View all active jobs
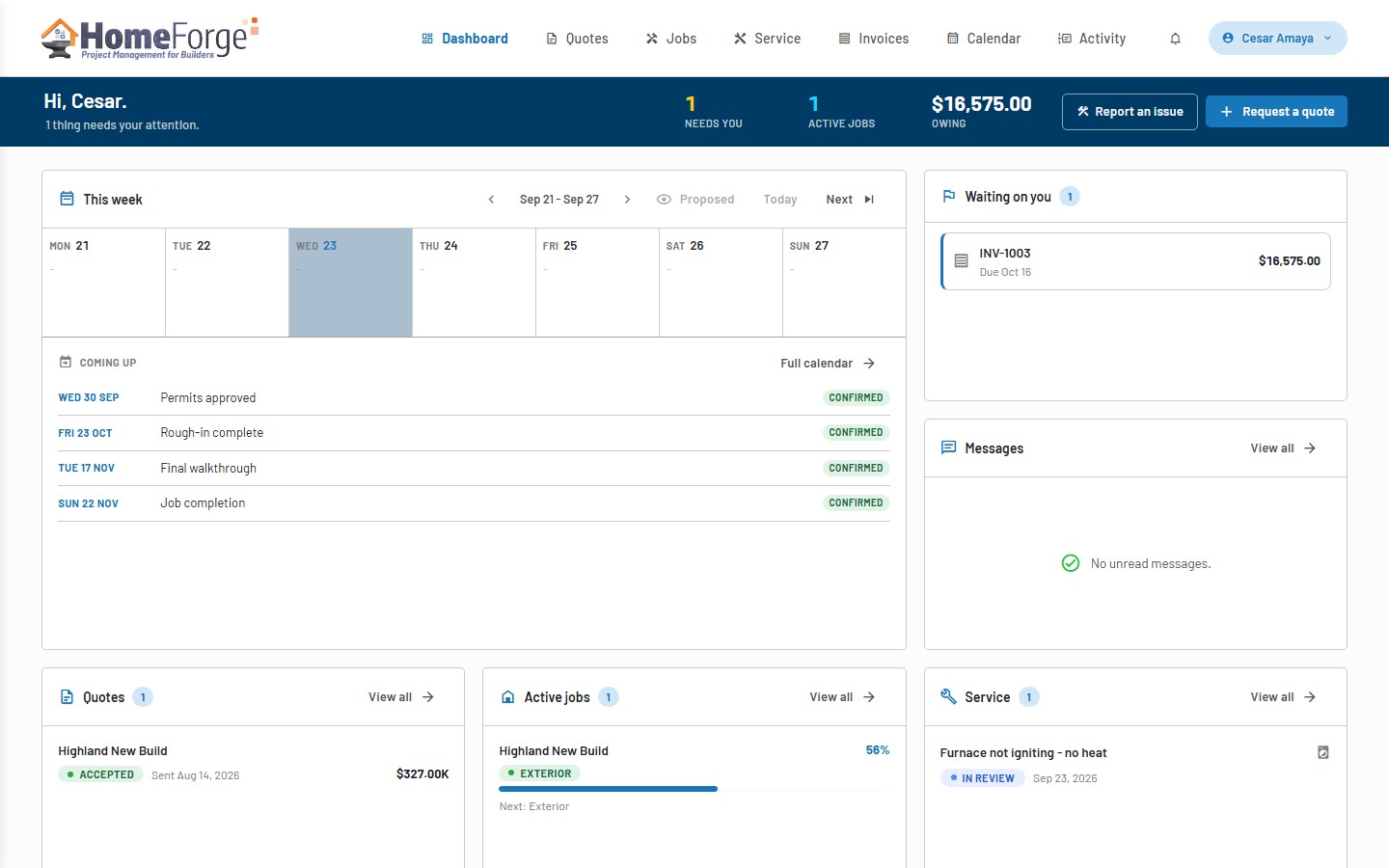 (x=842, y=697)
